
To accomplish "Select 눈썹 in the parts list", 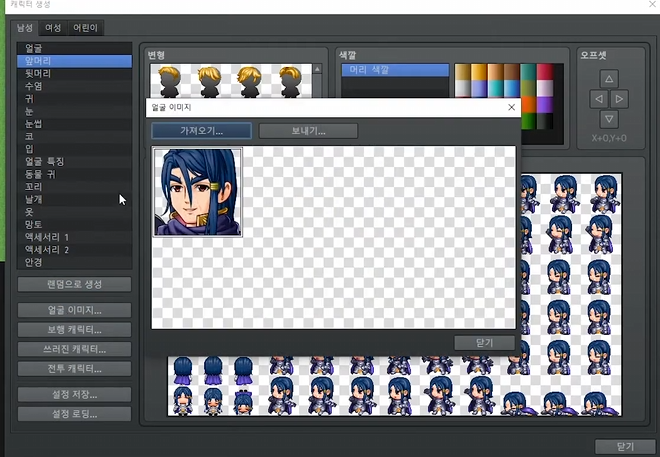I will pyautogui.click(x=75, y=124).
